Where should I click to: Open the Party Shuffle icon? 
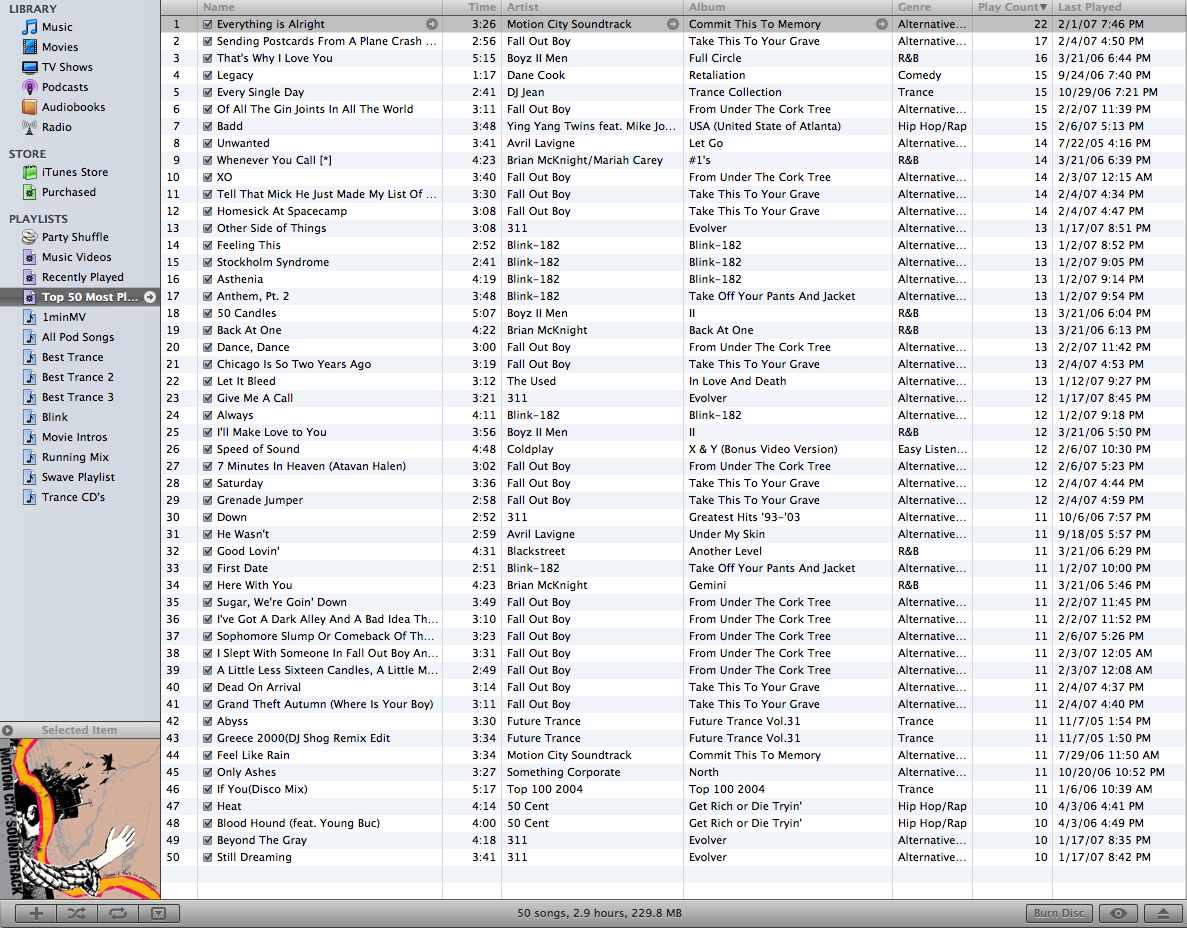30,237
